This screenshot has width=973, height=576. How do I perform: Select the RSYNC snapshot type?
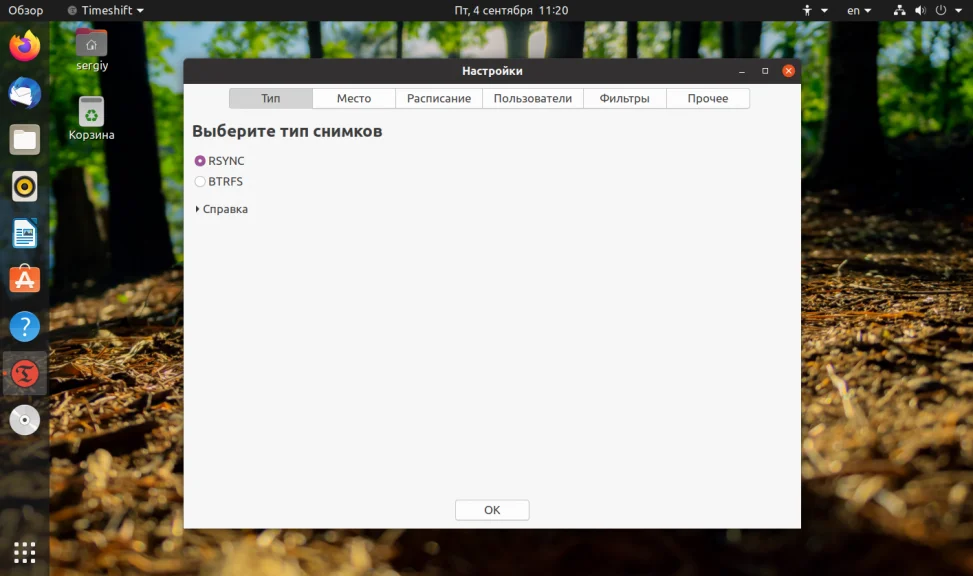click(x=220, y=161)
